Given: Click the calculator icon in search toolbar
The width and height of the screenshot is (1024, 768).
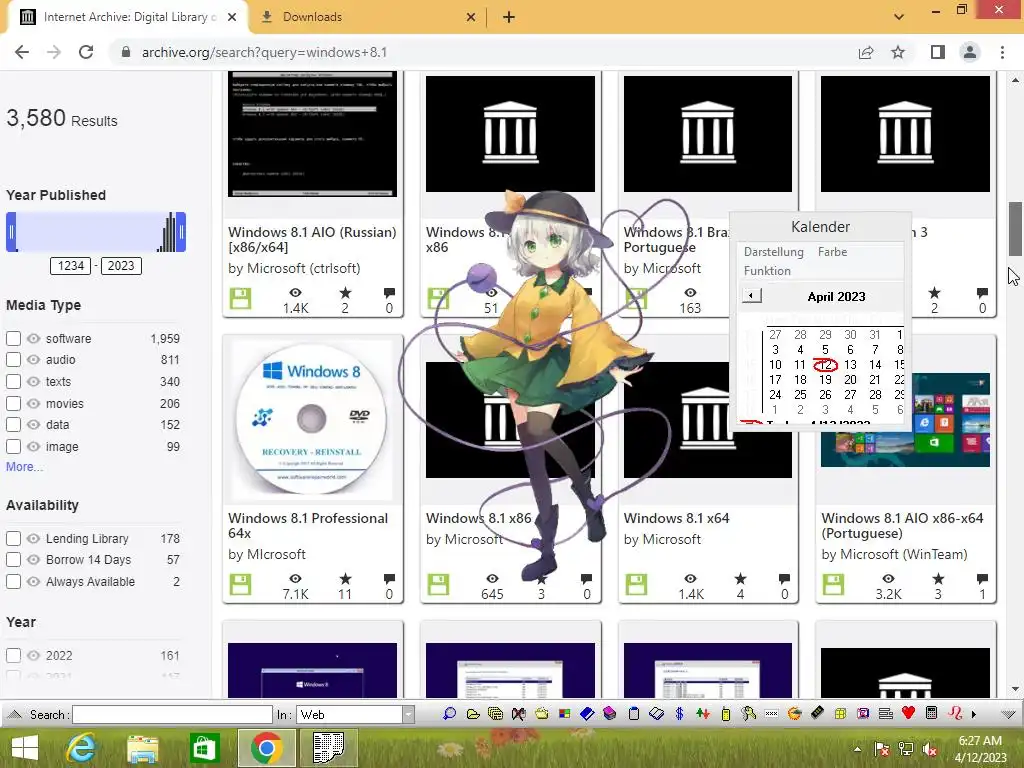Looking at the screenshot, I should point(932,713).
